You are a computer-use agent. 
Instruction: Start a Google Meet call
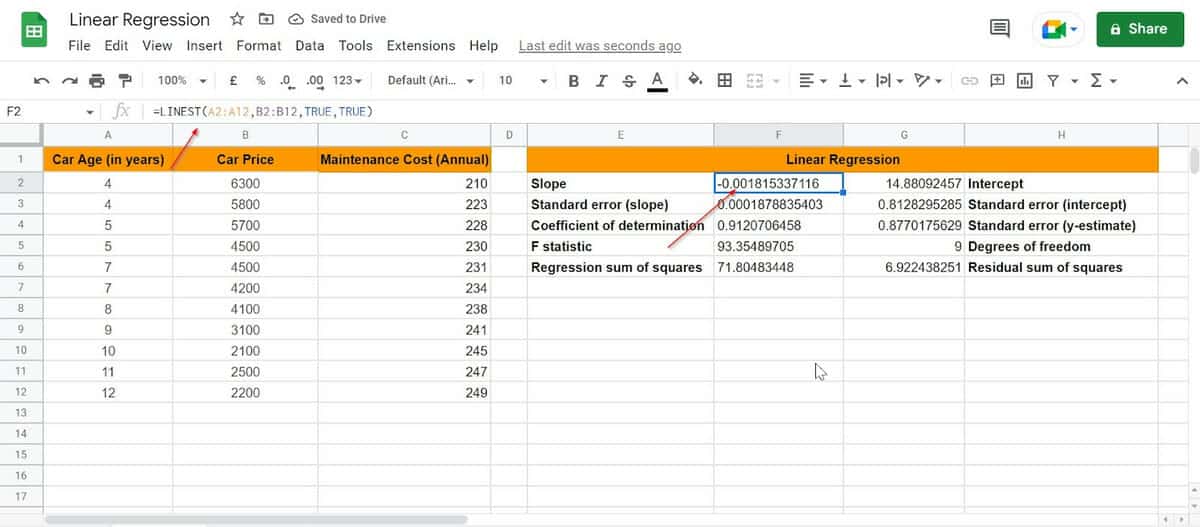pos(1060,29)
